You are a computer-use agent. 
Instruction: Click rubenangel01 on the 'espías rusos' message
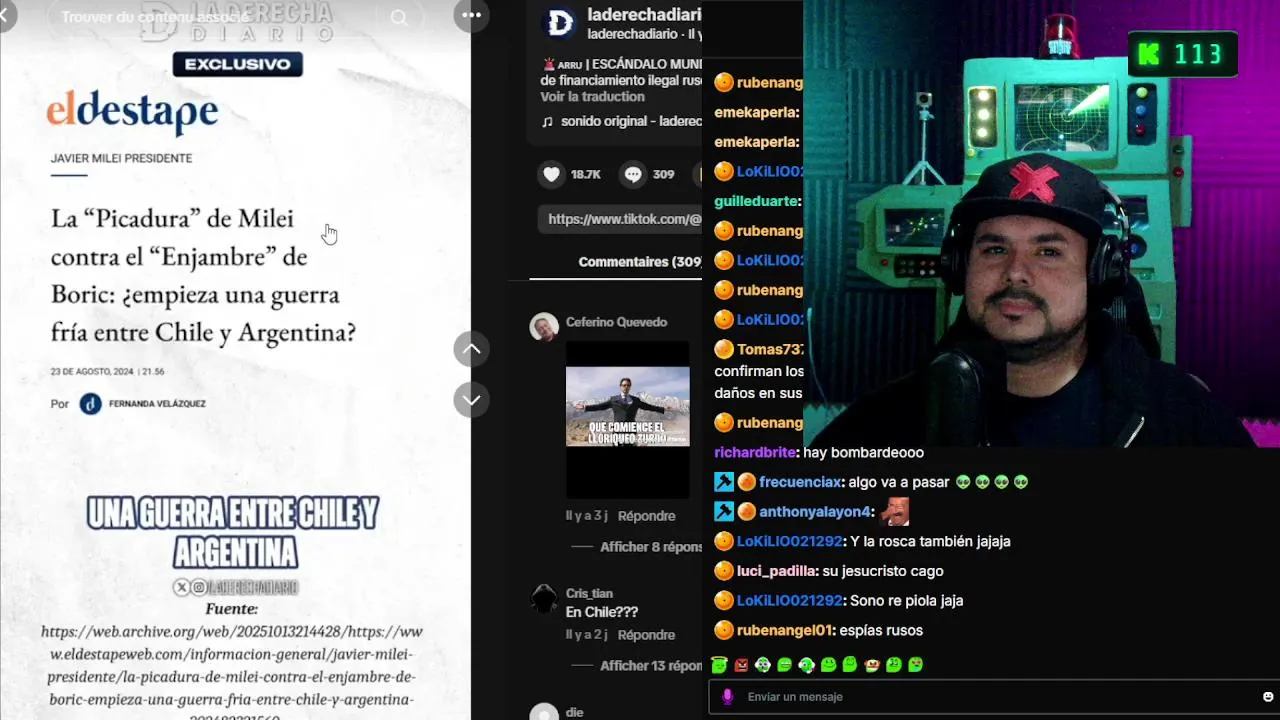click(x=785, y=630)
